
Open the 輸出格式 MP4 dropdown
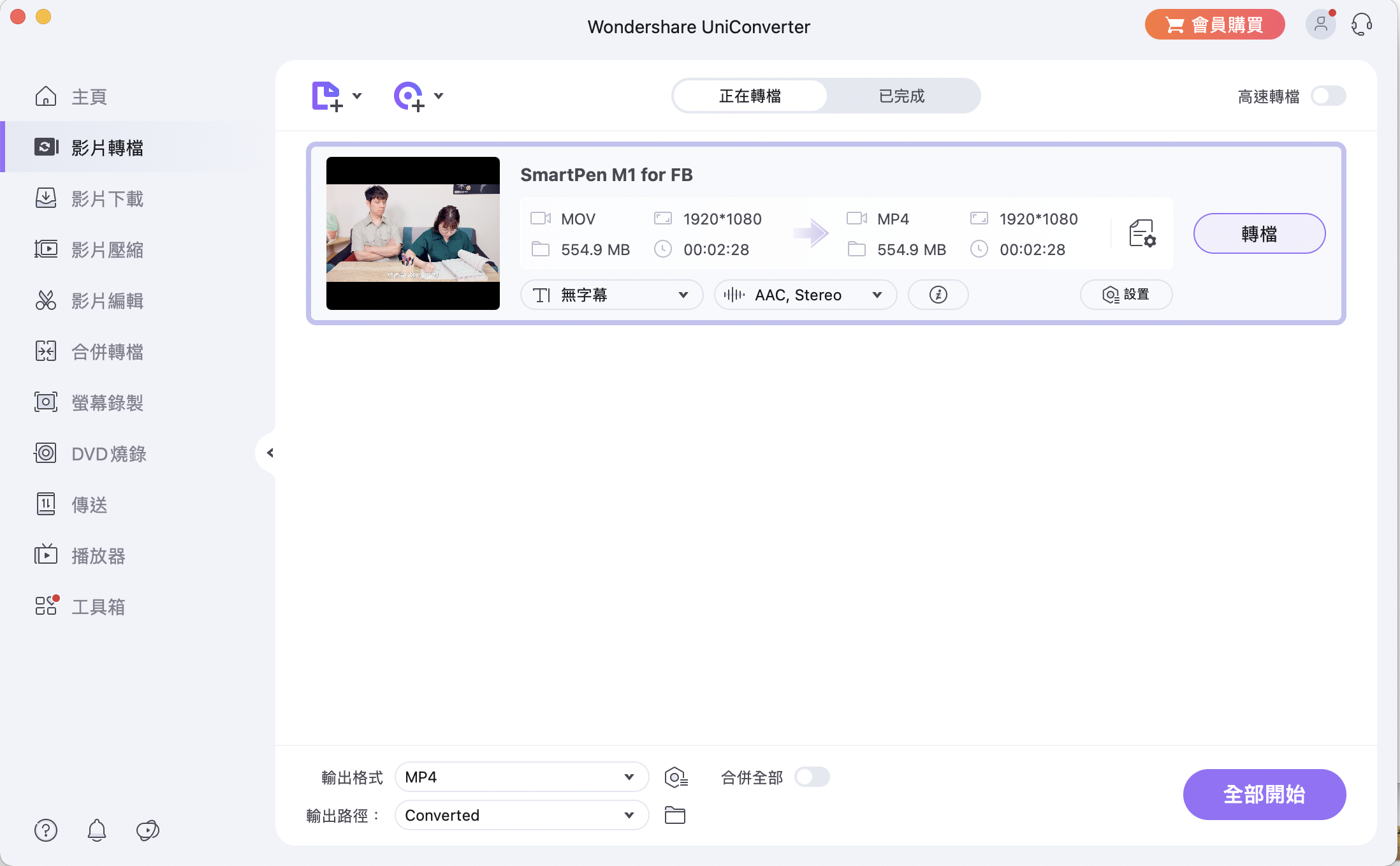(521, 777)
